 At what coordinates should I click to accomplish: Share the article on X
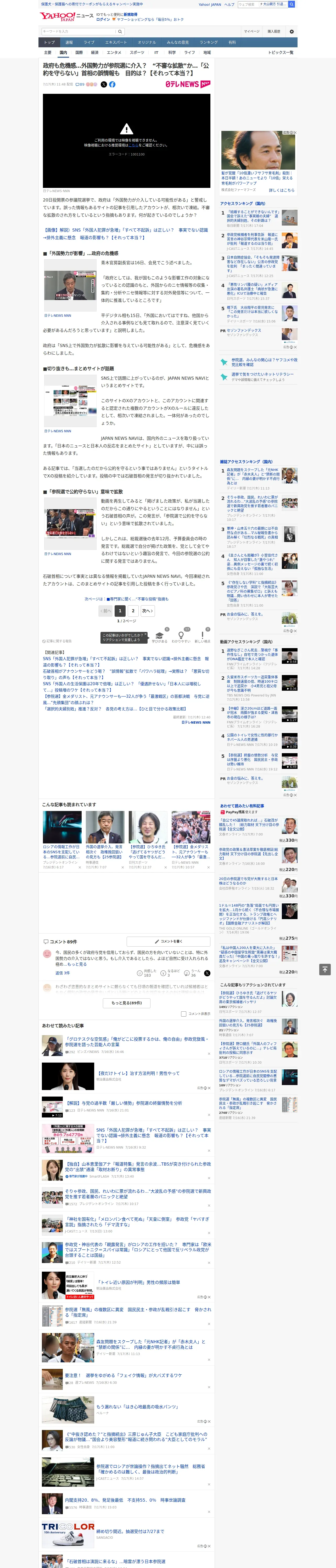click(104, 85)
